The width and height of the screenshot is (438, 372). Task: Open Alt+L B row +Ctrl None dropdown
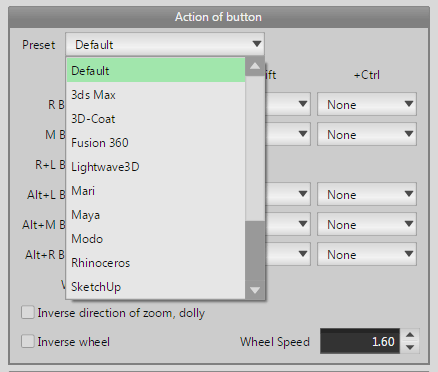click(x=367, y=194)
